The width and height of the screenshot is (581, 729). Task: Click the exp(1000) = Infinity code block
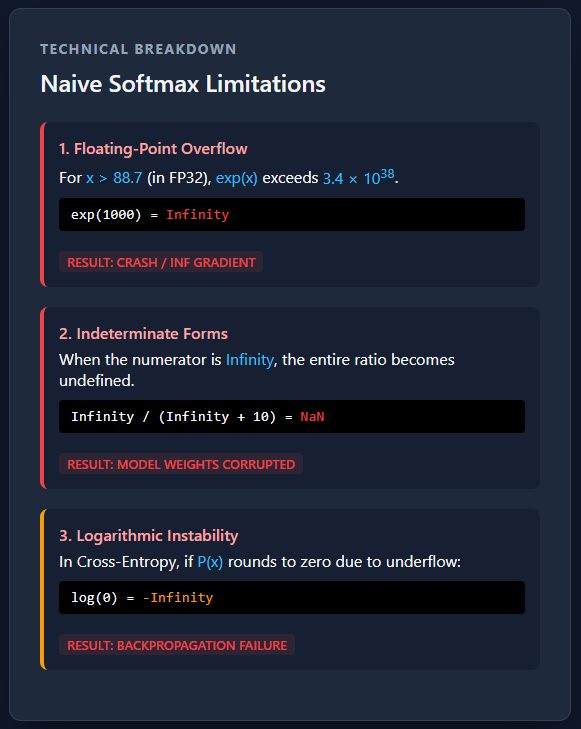(292, 214)
